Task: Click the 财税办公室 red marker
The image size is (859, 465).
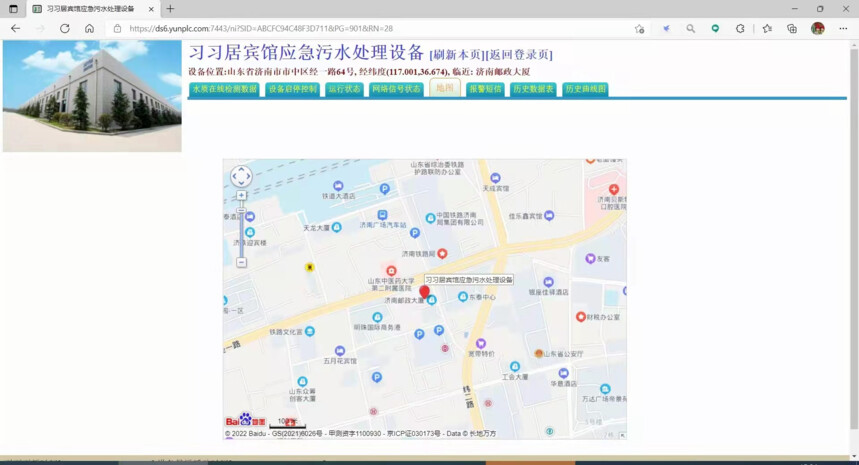Action: click(581, 317)
